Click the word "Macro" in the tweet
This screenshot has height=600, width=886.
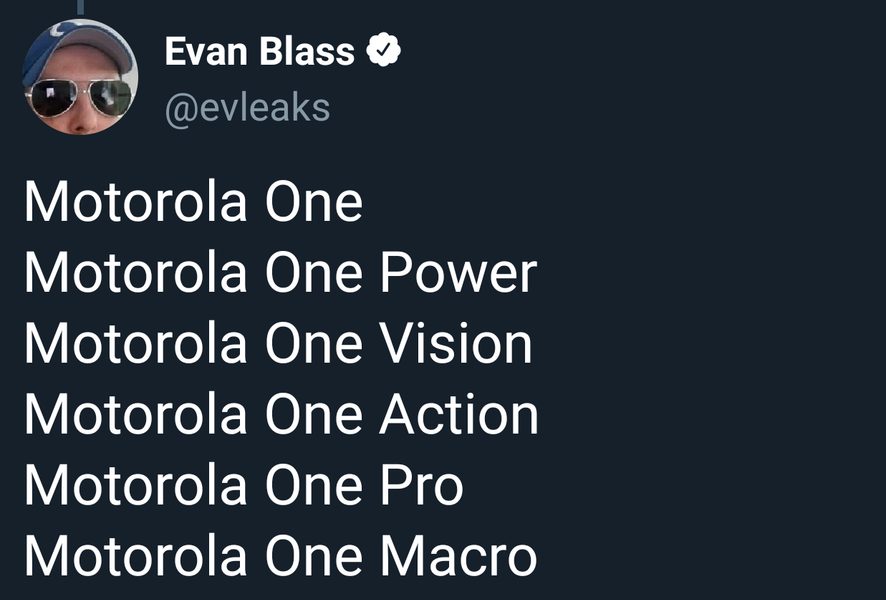click(458, 556)
